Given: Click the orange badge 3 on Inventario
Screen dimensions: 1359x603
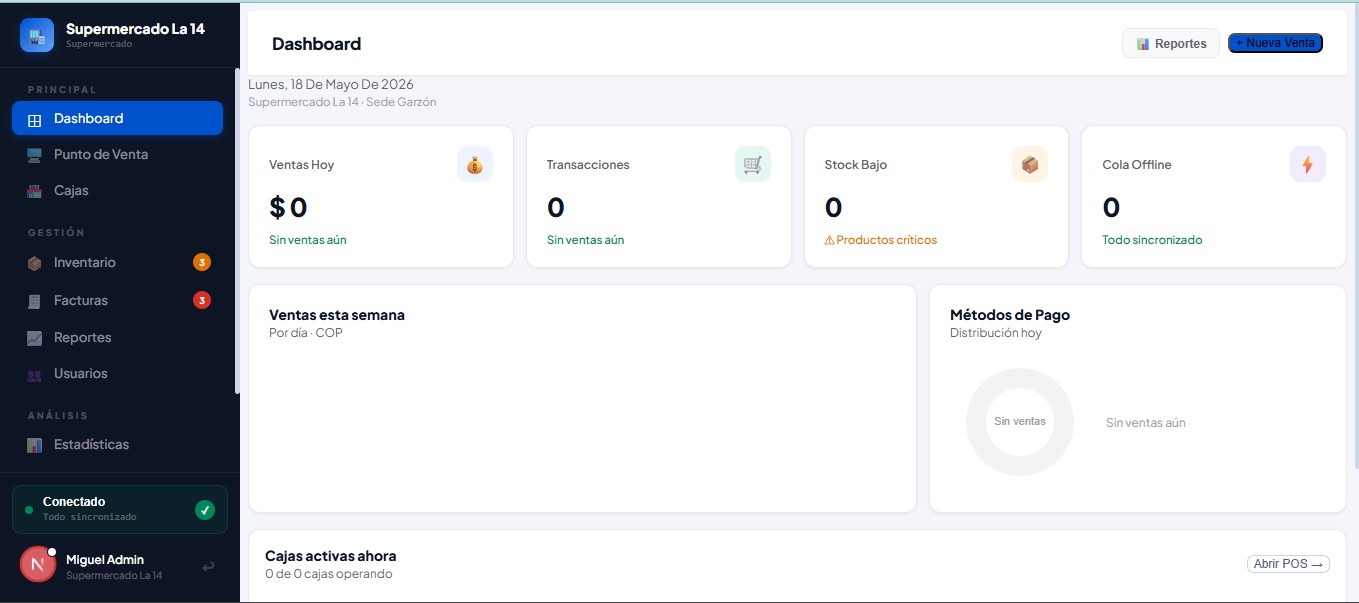Looking at the screenshot, I should point(202,263).
